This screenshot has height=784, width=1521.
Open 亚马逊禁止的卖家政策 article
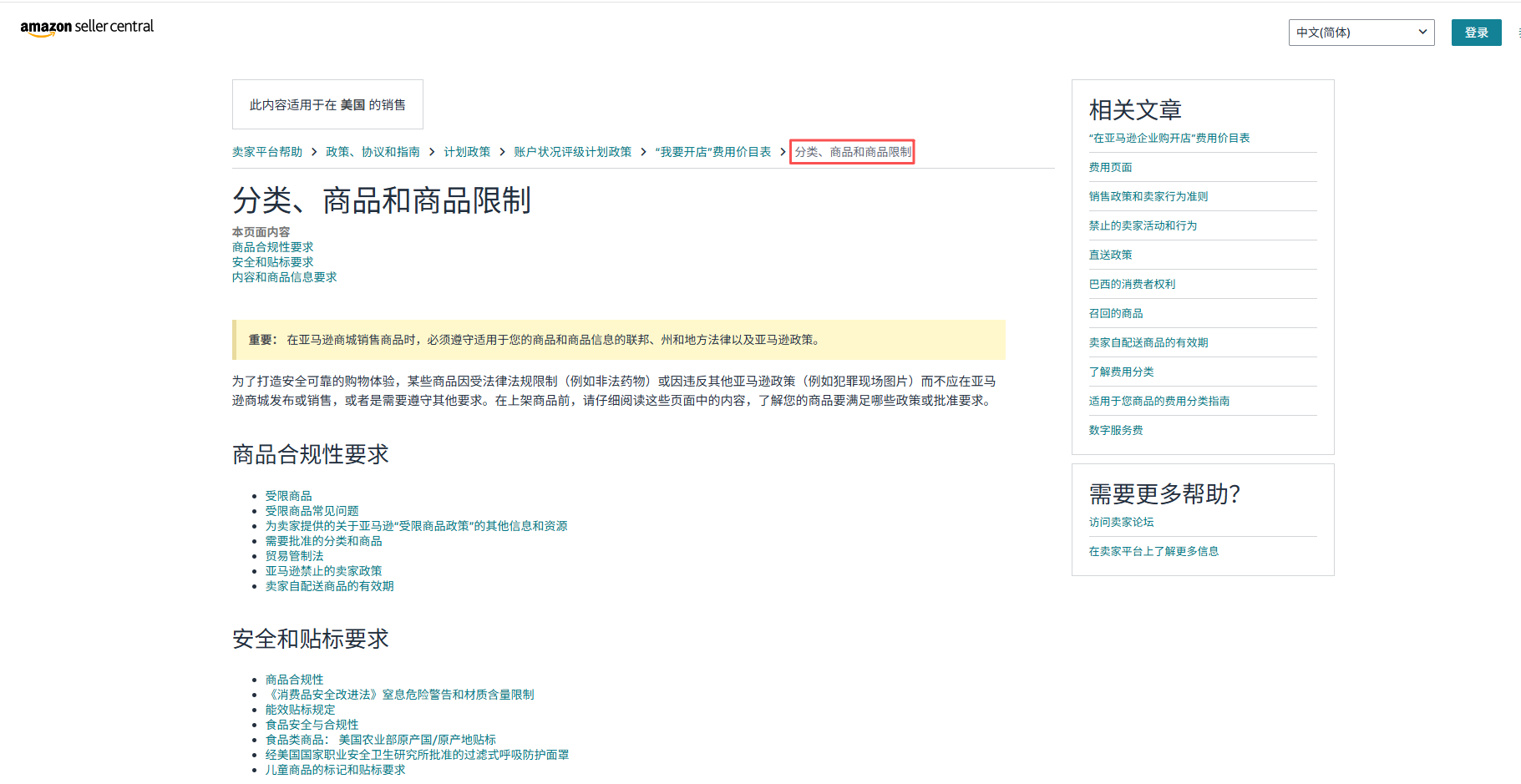click(x=323, y=570)
